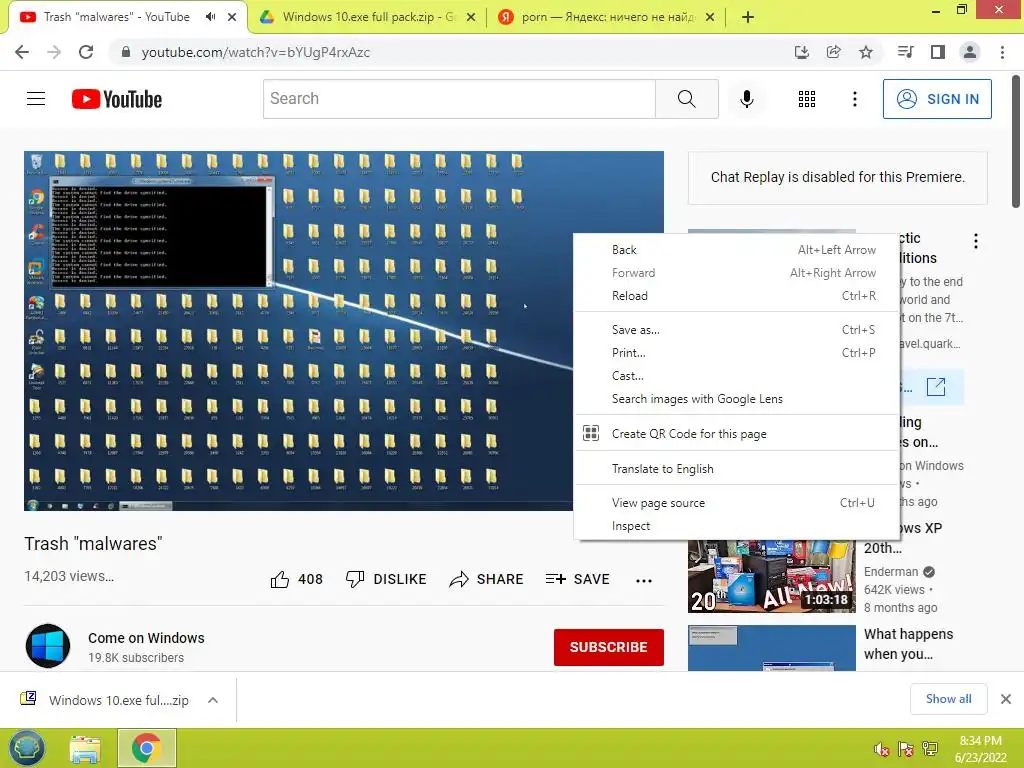Choose View page source
The height and width of the screenshot is (768, 1024).
737,503
